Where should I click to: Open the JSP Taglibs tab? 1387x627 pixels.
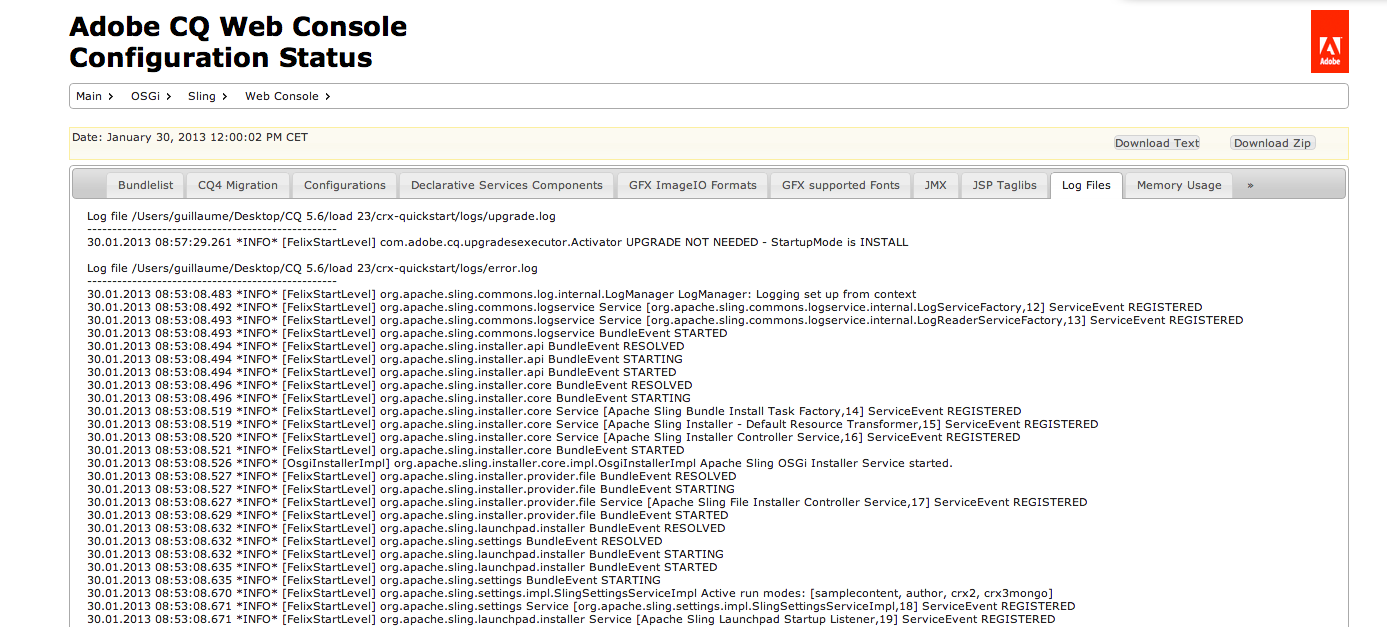[x=1005, y=185]
